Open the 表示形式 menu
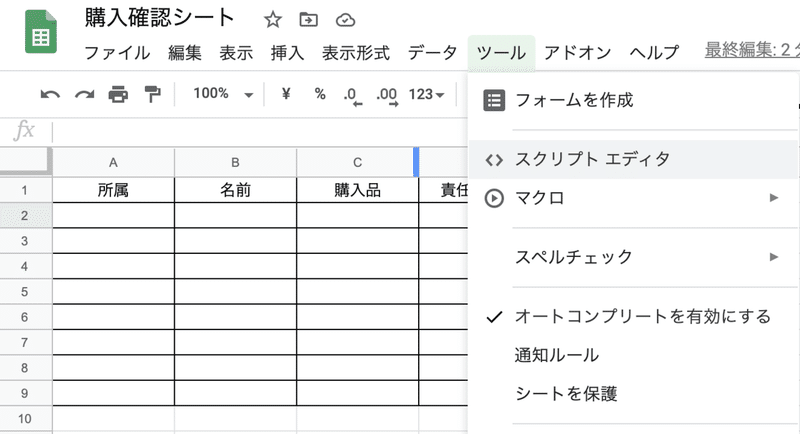Image resolution: width=800 pixels, height=434 pixels. [x=356, y=53]
